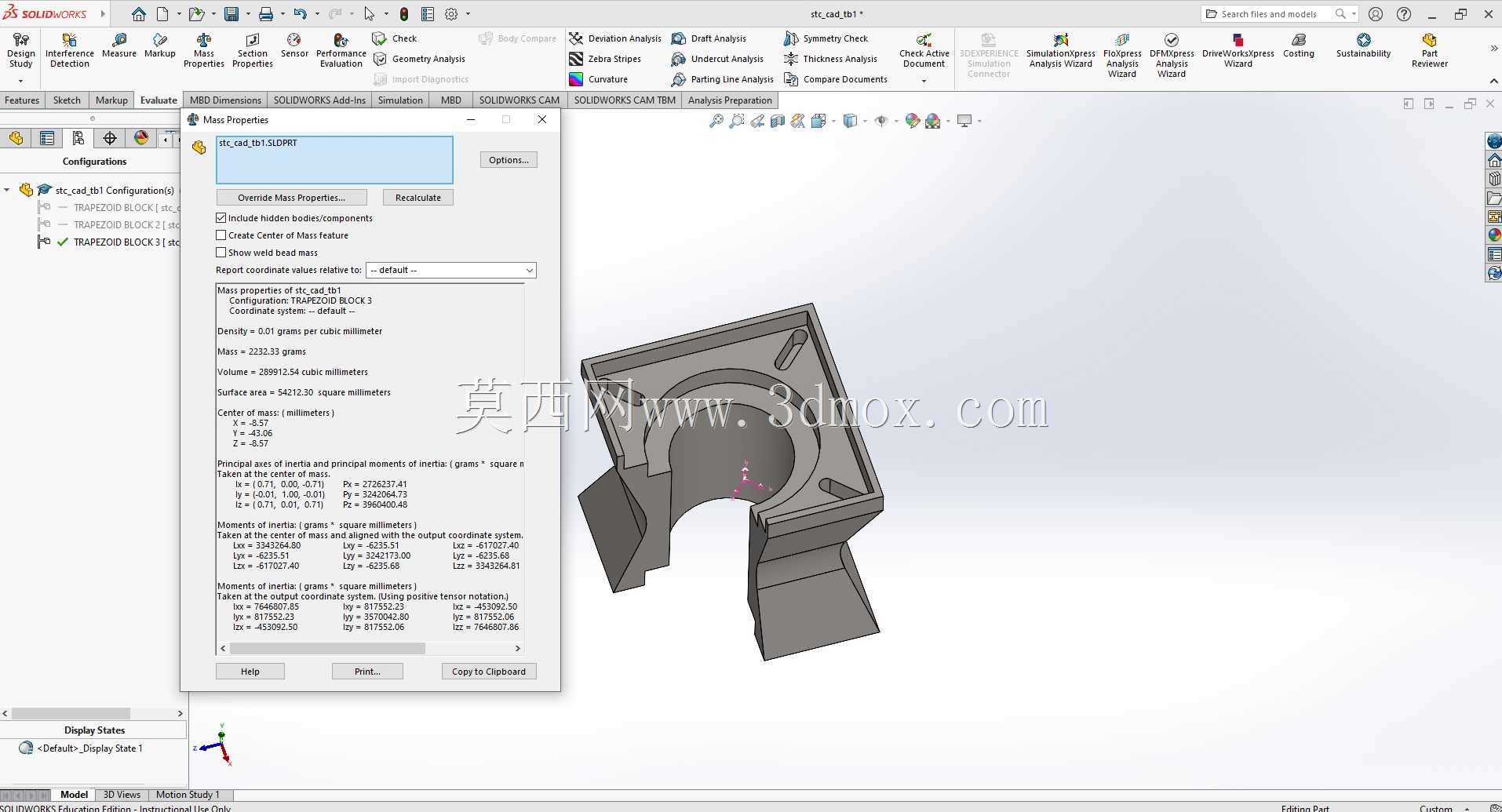Image resolution: width=1502 pixels, height=812 pixels.
Task: Open the DisplayManager tab icon
Action: tap(141, 139)
